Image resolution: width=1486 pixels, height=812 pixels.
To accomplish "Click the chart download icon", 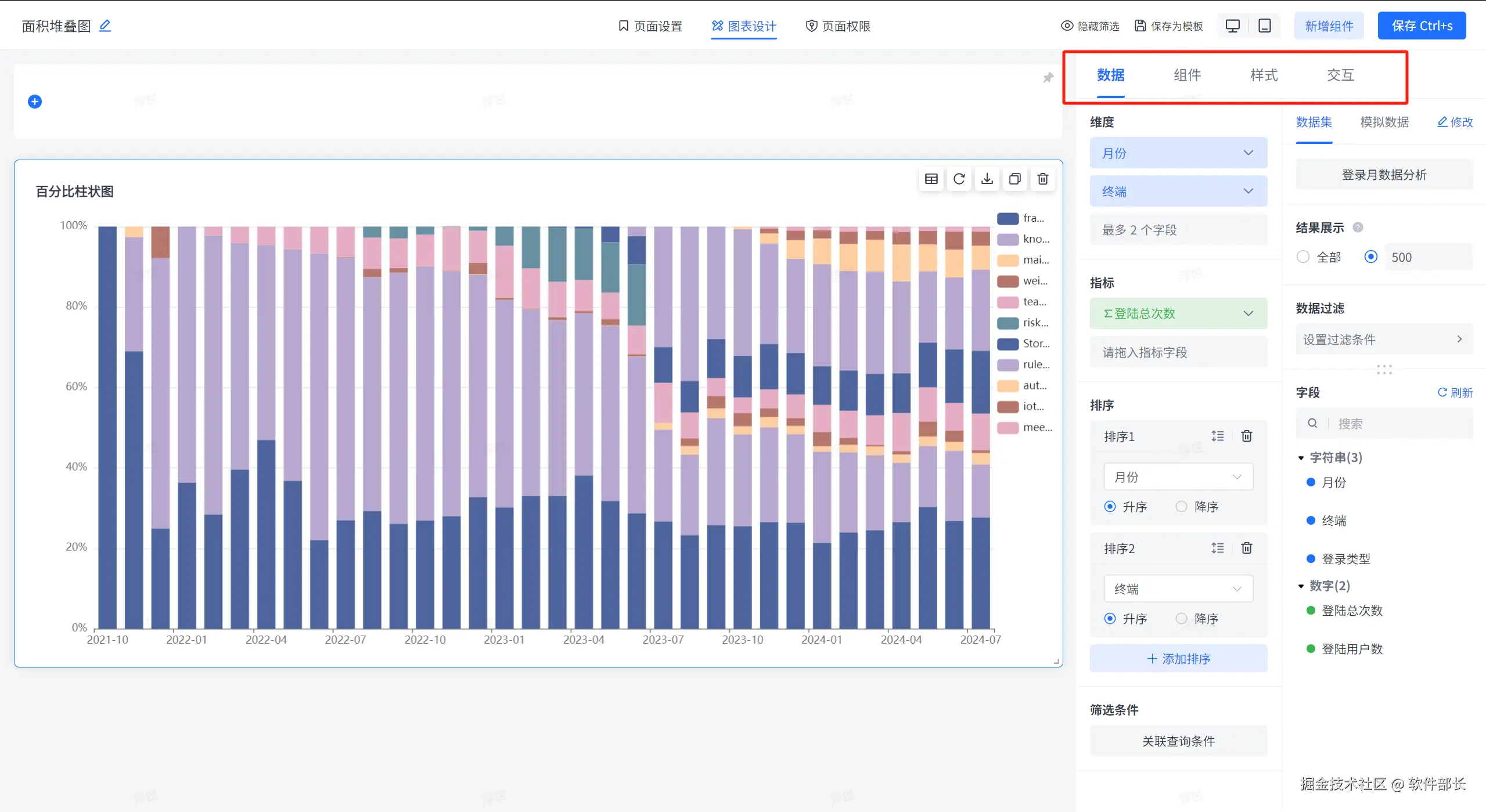I will pos(987,179).
